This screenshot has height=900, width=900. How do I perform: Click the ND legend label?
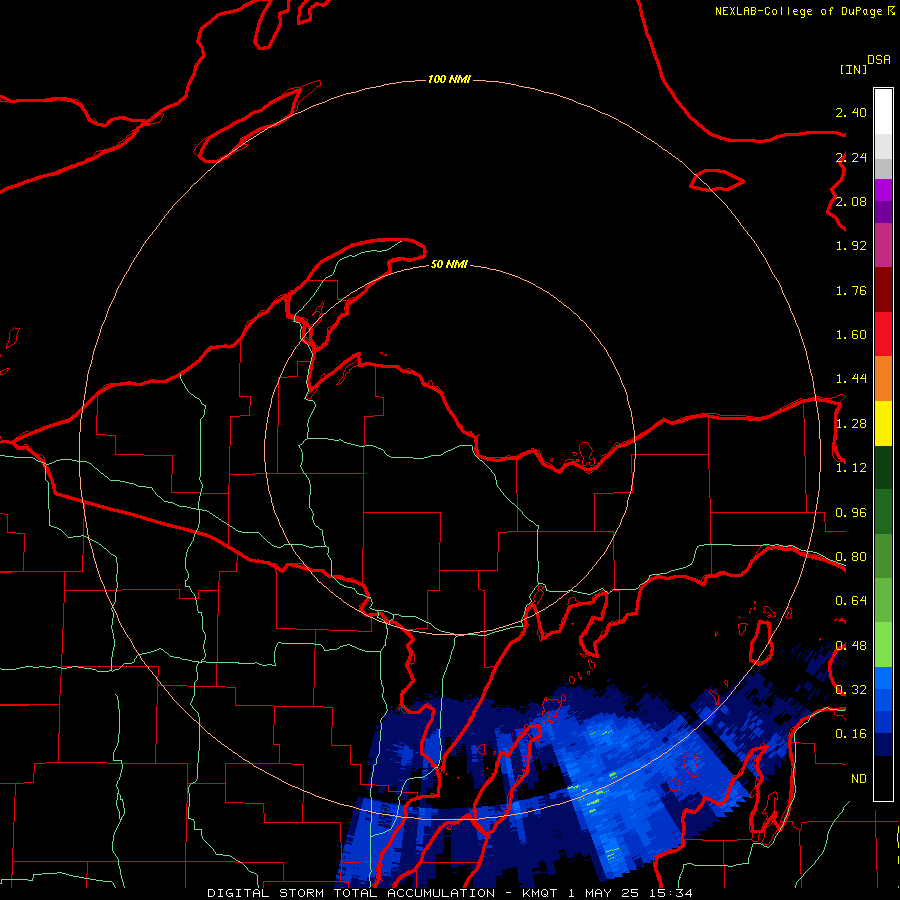tap(859, 779)
